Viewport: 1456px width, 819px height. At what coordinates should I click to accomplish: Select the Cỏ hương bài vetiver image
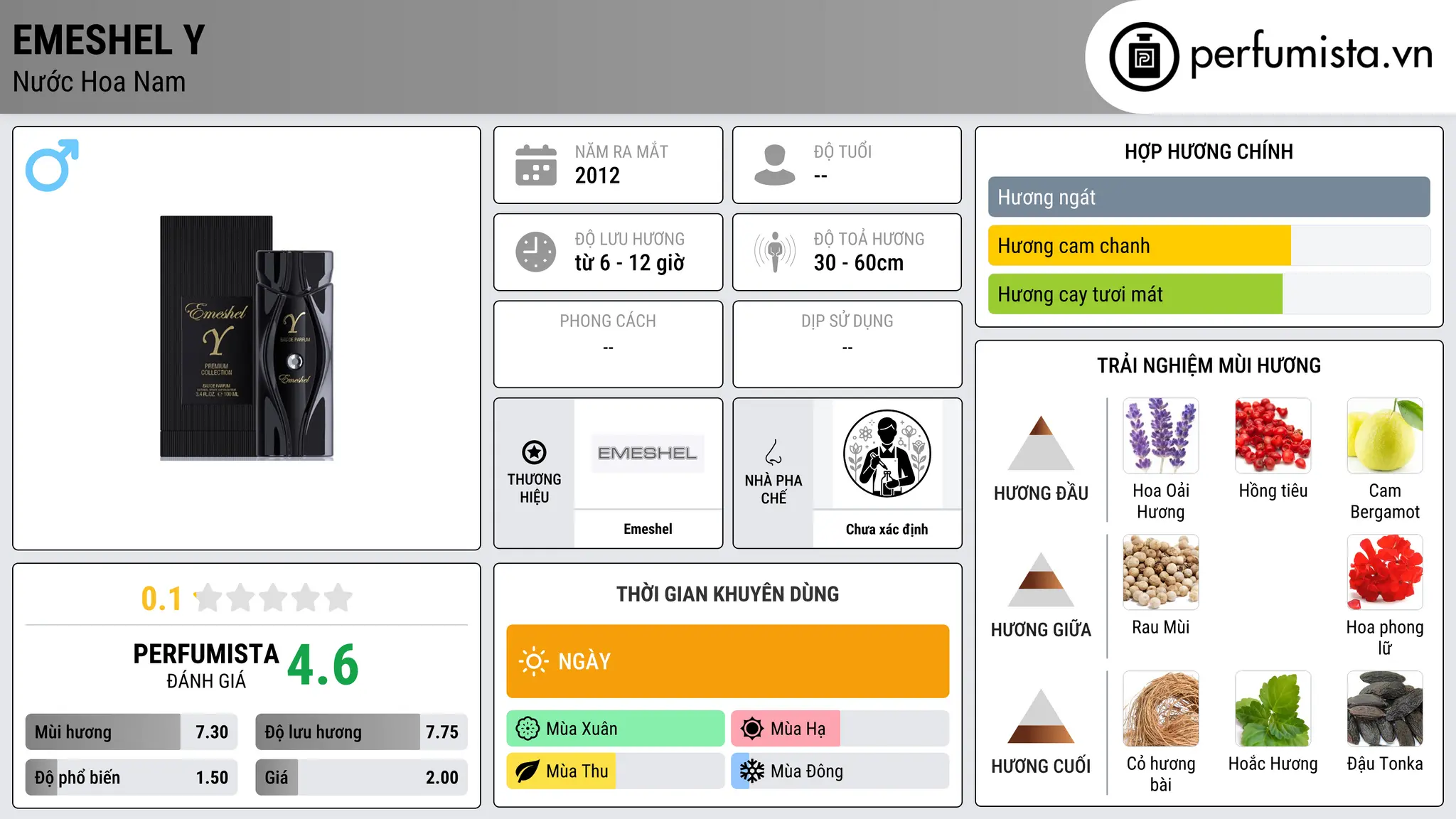click(1161, 709)
